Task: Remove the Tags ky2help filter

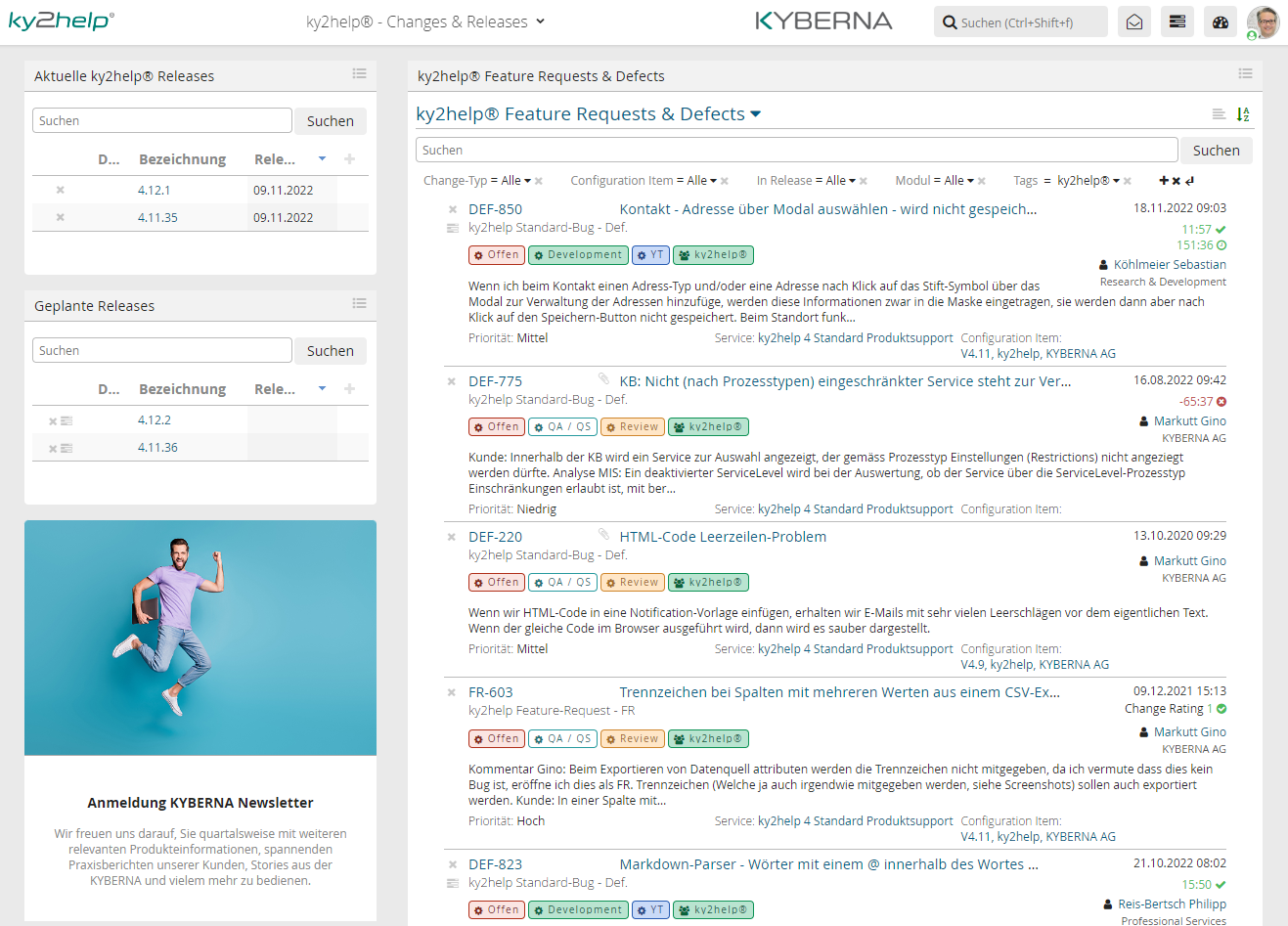Action: coord(1128,181)
